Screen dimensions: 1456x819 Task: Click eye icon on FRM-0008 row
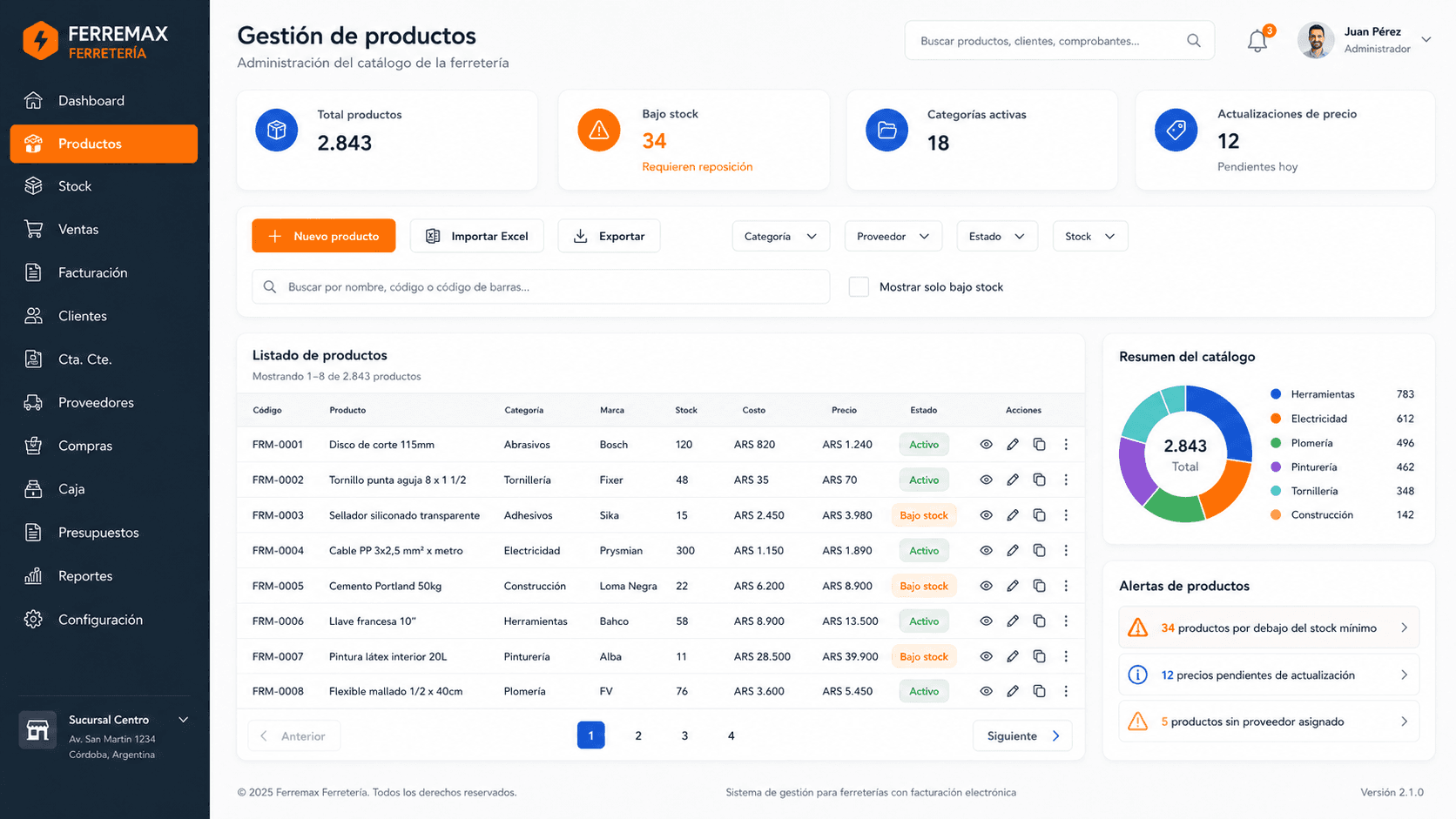click(x=986, y=691)
